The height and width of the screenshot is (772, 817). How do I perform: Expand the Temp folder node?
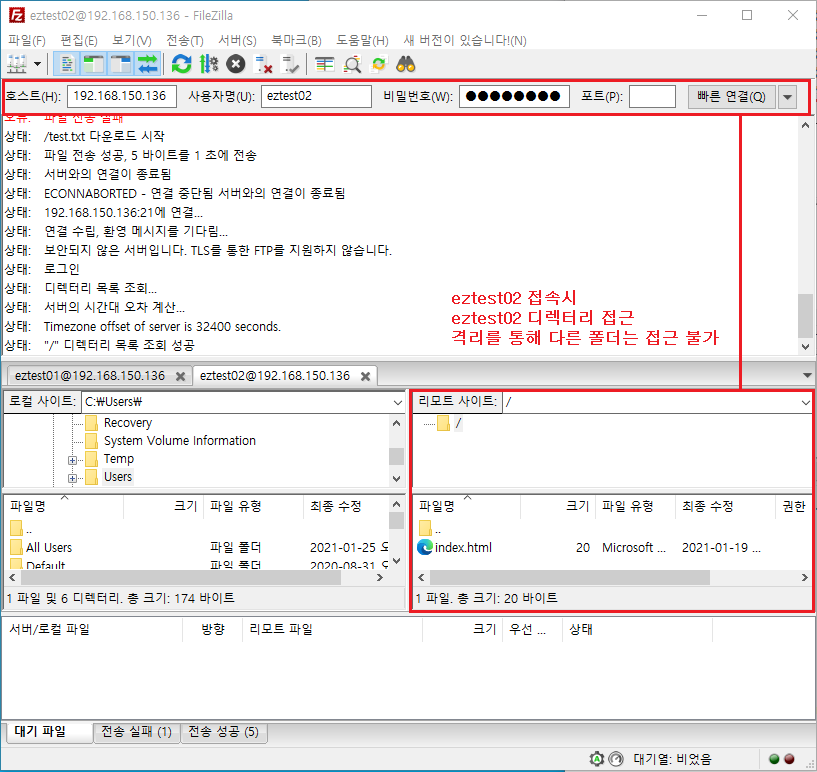pyautogui.click(x=72, y=460)
